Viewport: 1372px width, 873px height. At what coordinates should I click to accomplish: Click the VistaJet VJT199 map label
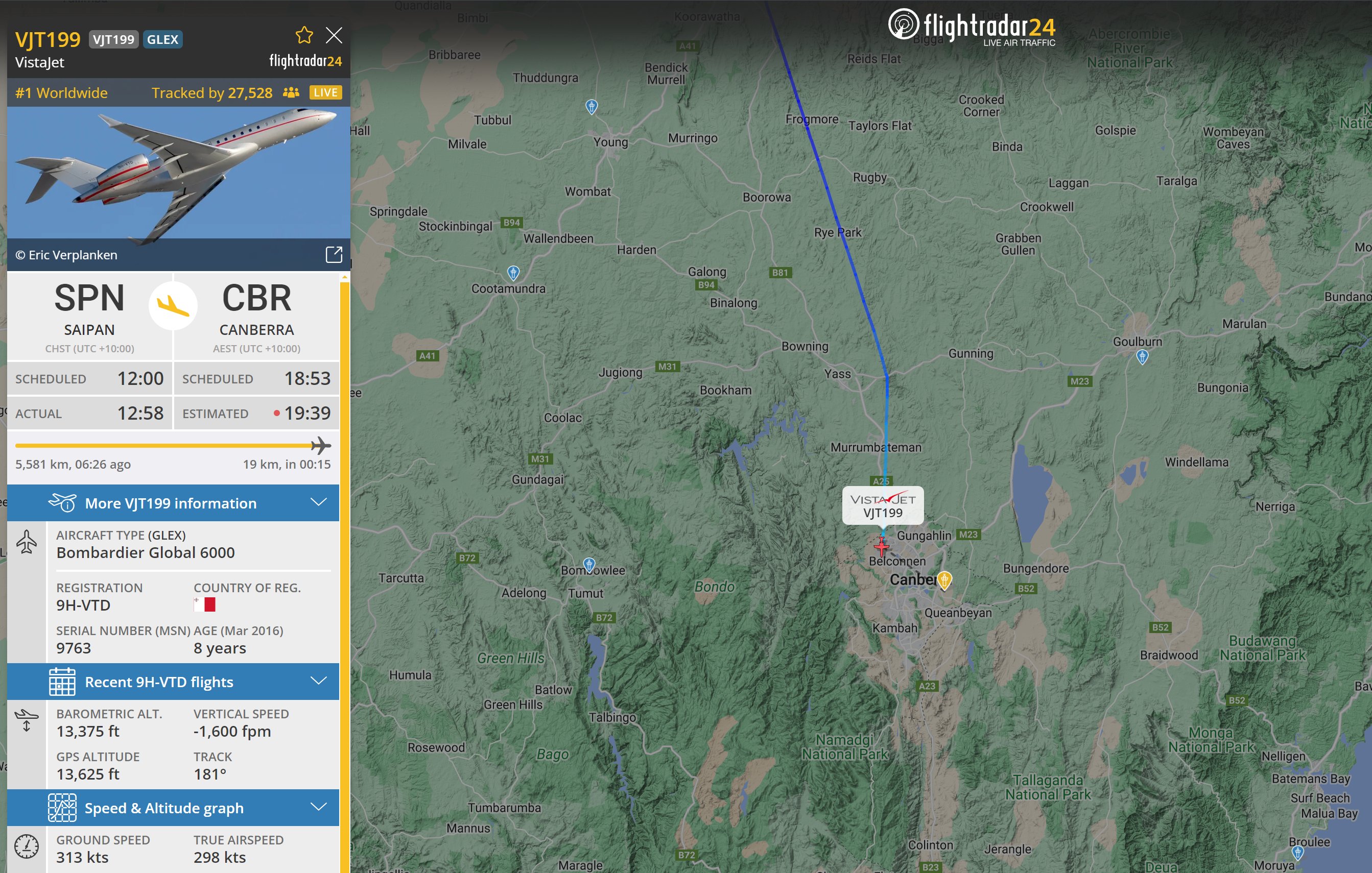[x=883, y=505]
